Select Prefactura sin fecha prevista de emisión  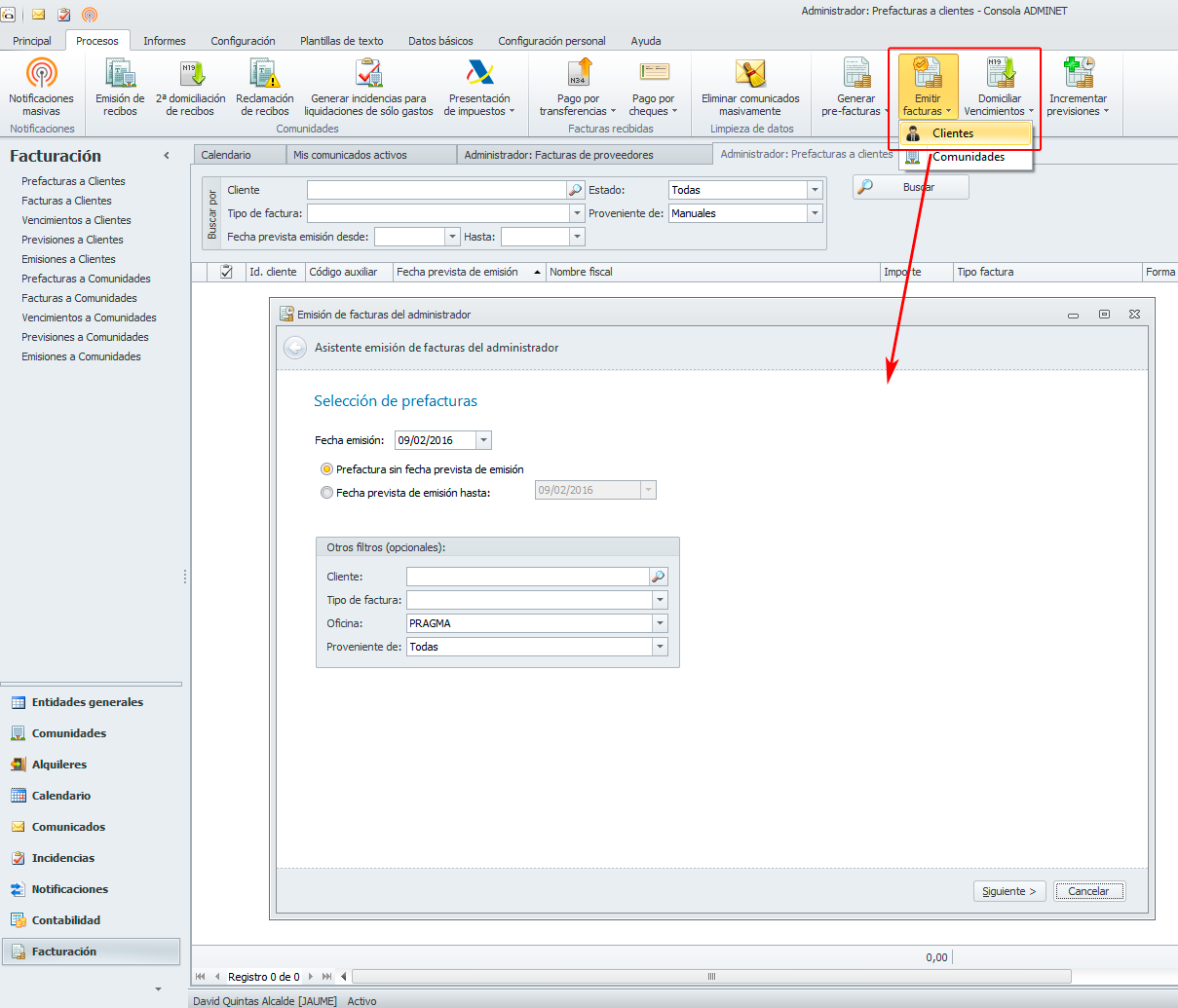(x=326, y=469)
